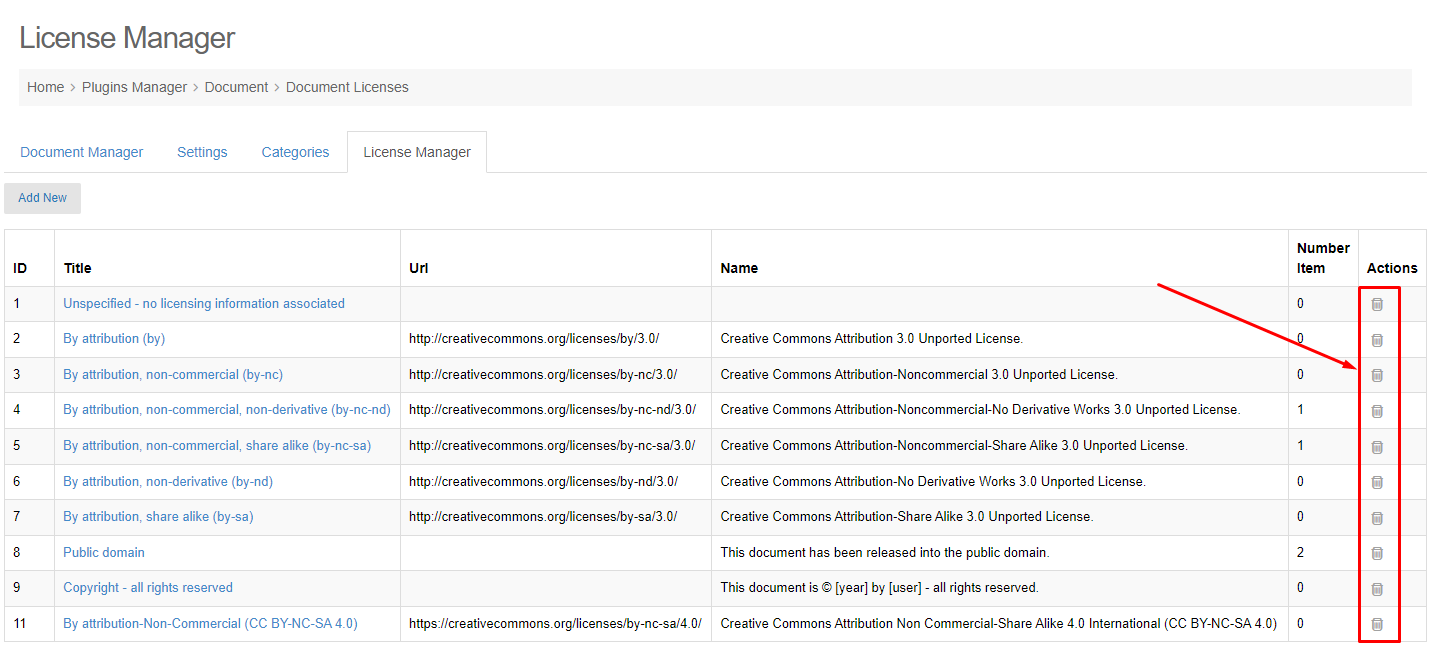The width and height of the screenshot is (1431, 653).
Task: Click ID cell 11
Action: click(x=20, y=623)
